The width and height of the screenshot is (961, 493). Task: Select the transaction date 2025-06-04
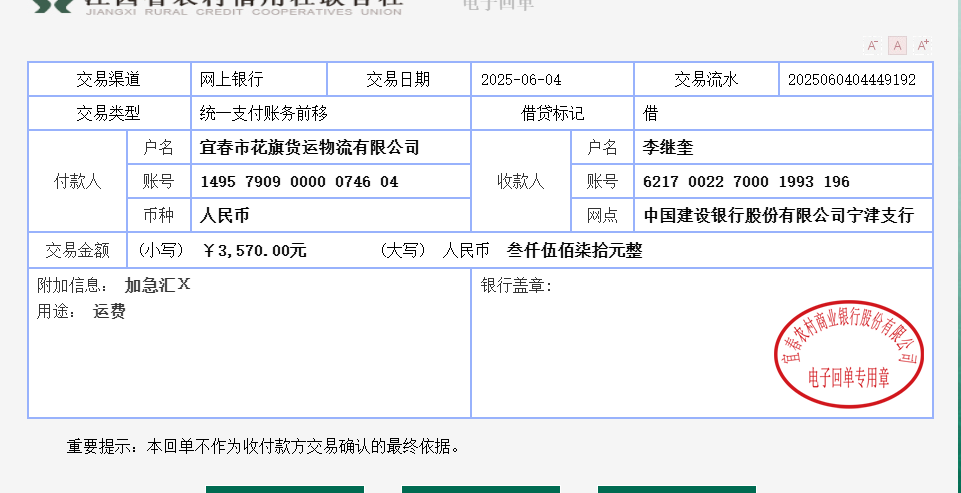point(521,80)
